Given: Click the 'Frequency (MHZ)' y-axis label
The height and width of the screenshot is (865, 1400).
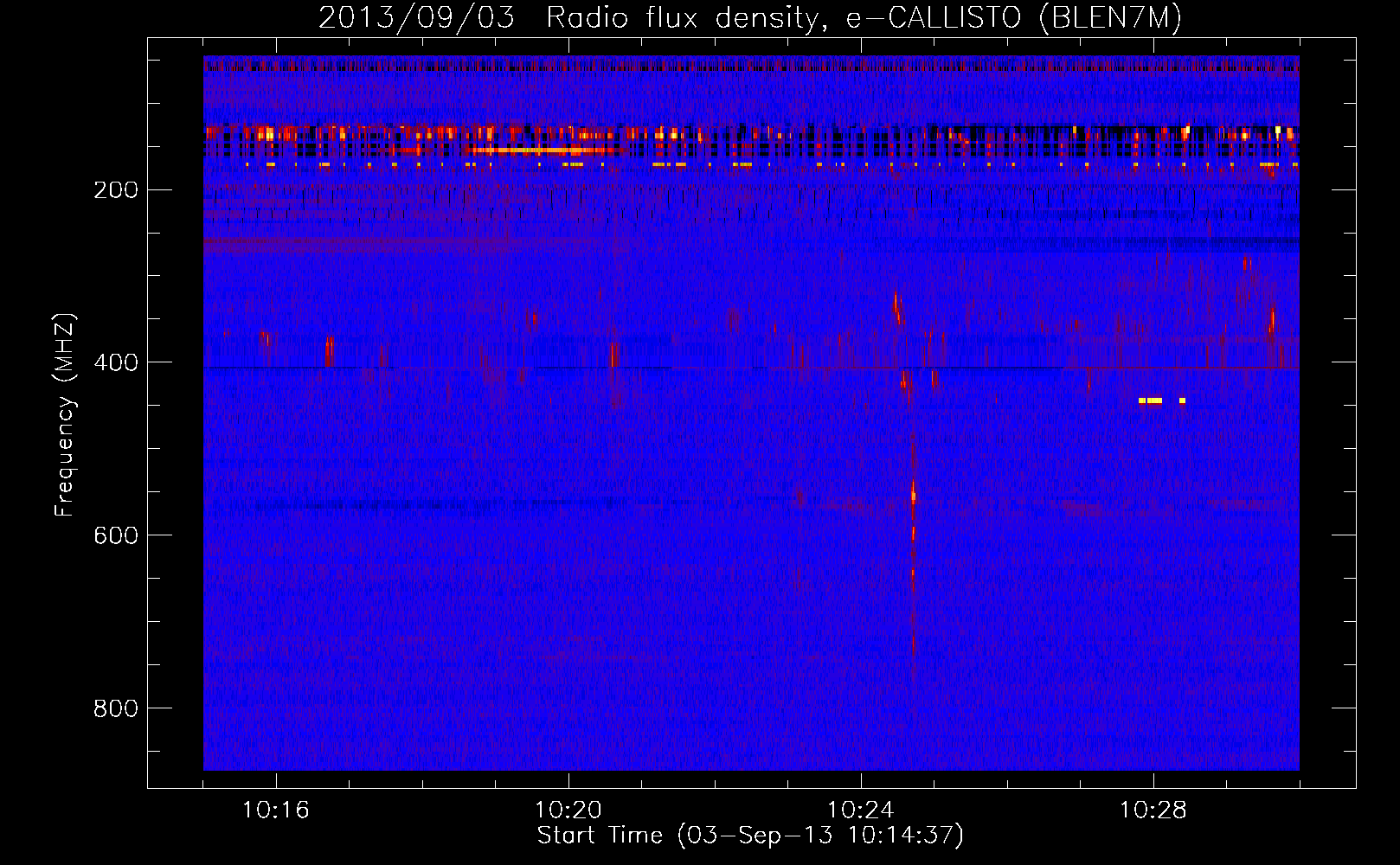Looking at the screenshot, I should point(65,414).
